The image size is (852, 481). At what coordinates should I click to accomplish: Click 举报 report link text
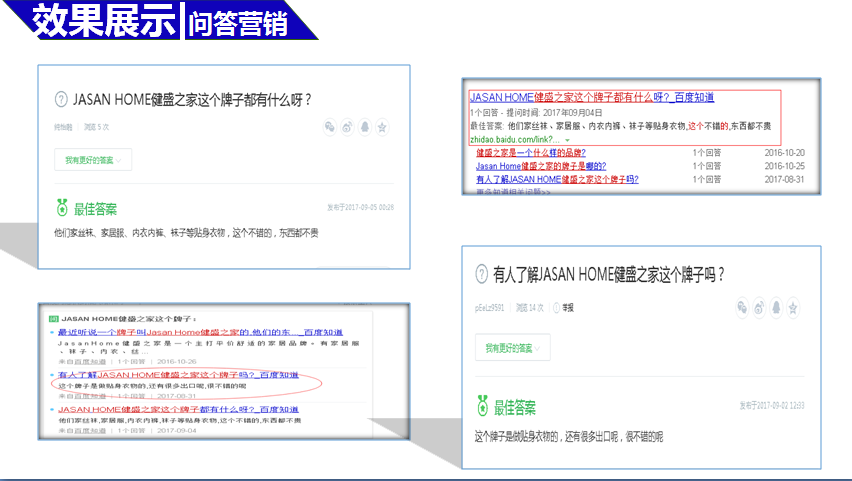click(568, 308)
